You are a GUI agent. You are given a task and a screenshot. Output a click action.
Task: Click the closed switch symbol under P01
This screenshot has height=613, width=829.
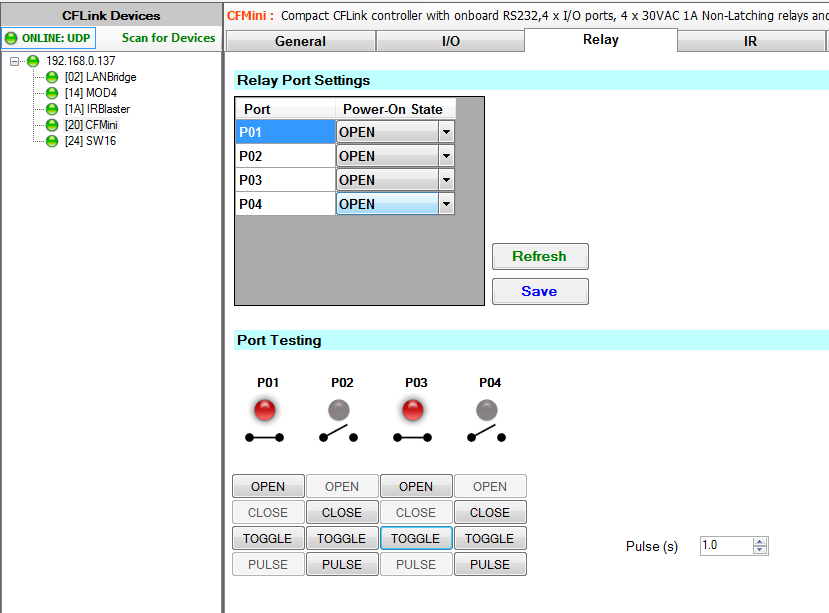coord(264,437)
